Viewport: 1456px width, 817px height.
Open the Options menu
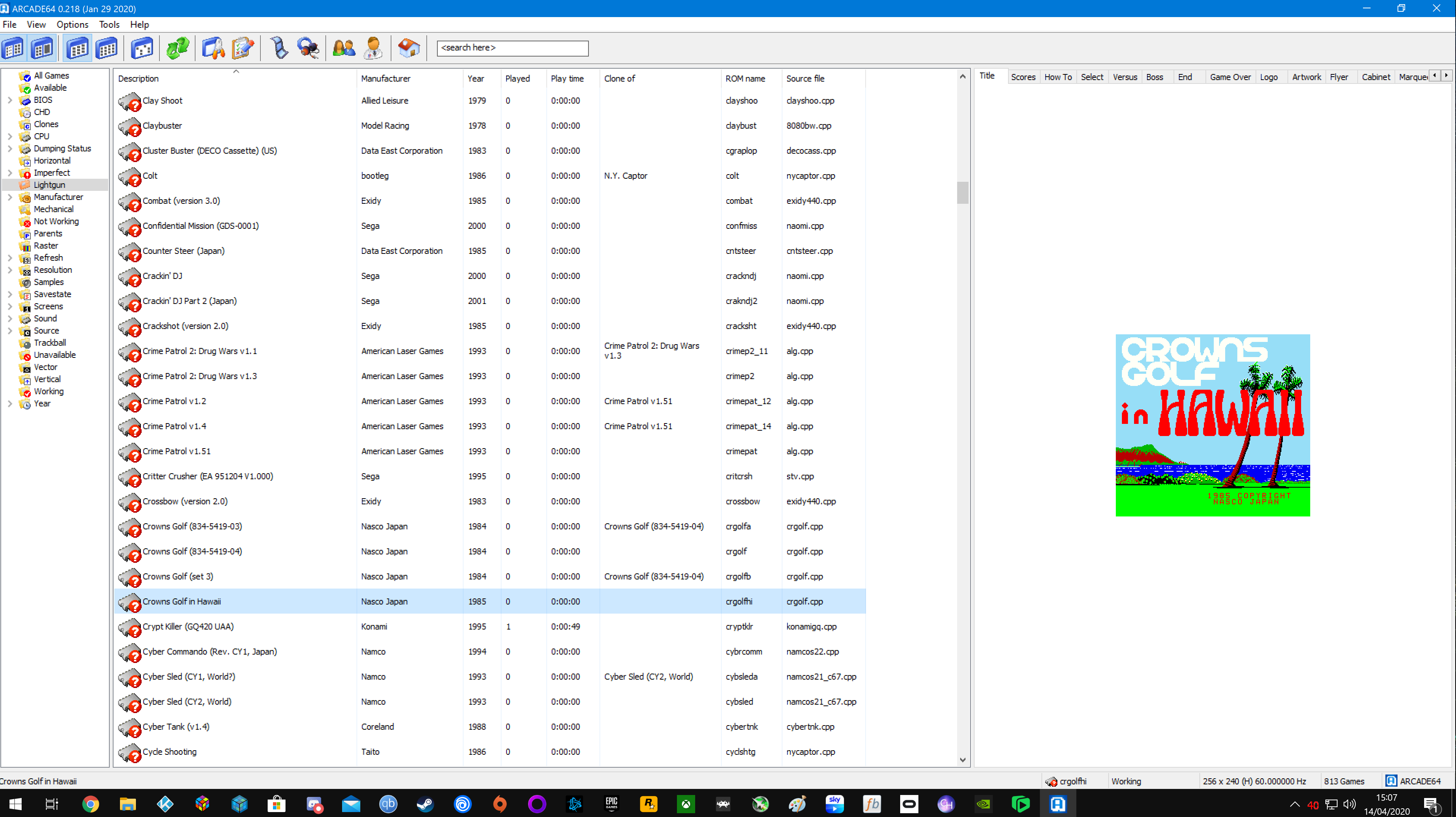tap(73, 24)
